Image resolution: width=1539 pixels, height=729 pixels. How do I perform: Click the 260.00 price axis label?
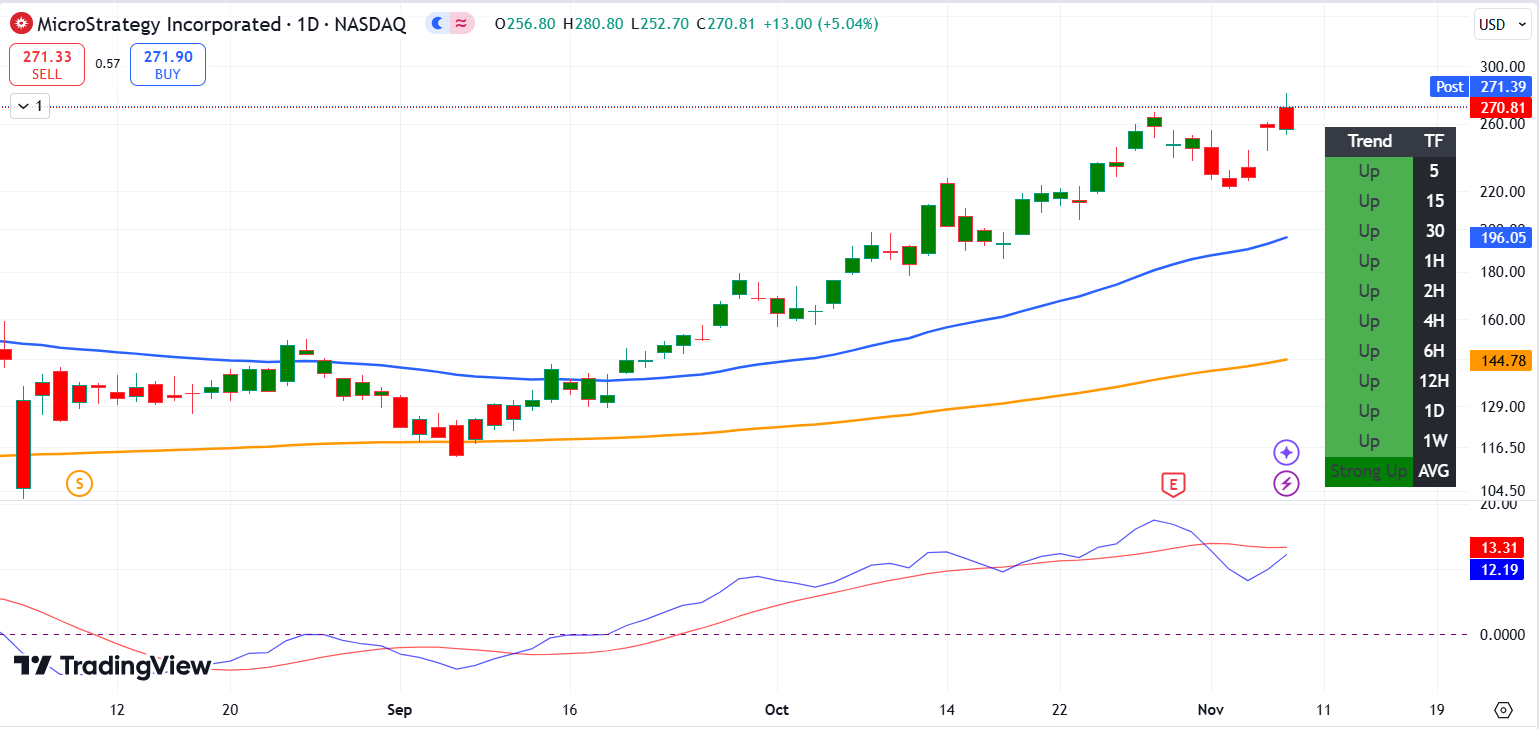[x=1502, y=124]
